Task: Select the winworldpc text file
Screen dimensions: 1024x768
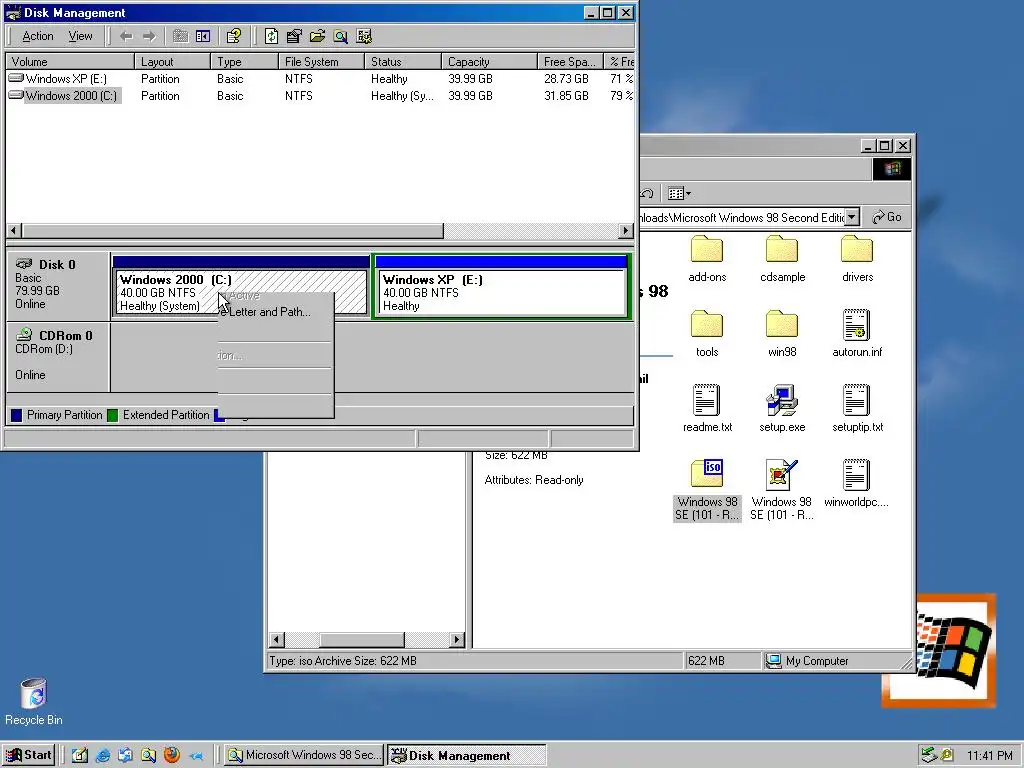Action: (856, 485)
